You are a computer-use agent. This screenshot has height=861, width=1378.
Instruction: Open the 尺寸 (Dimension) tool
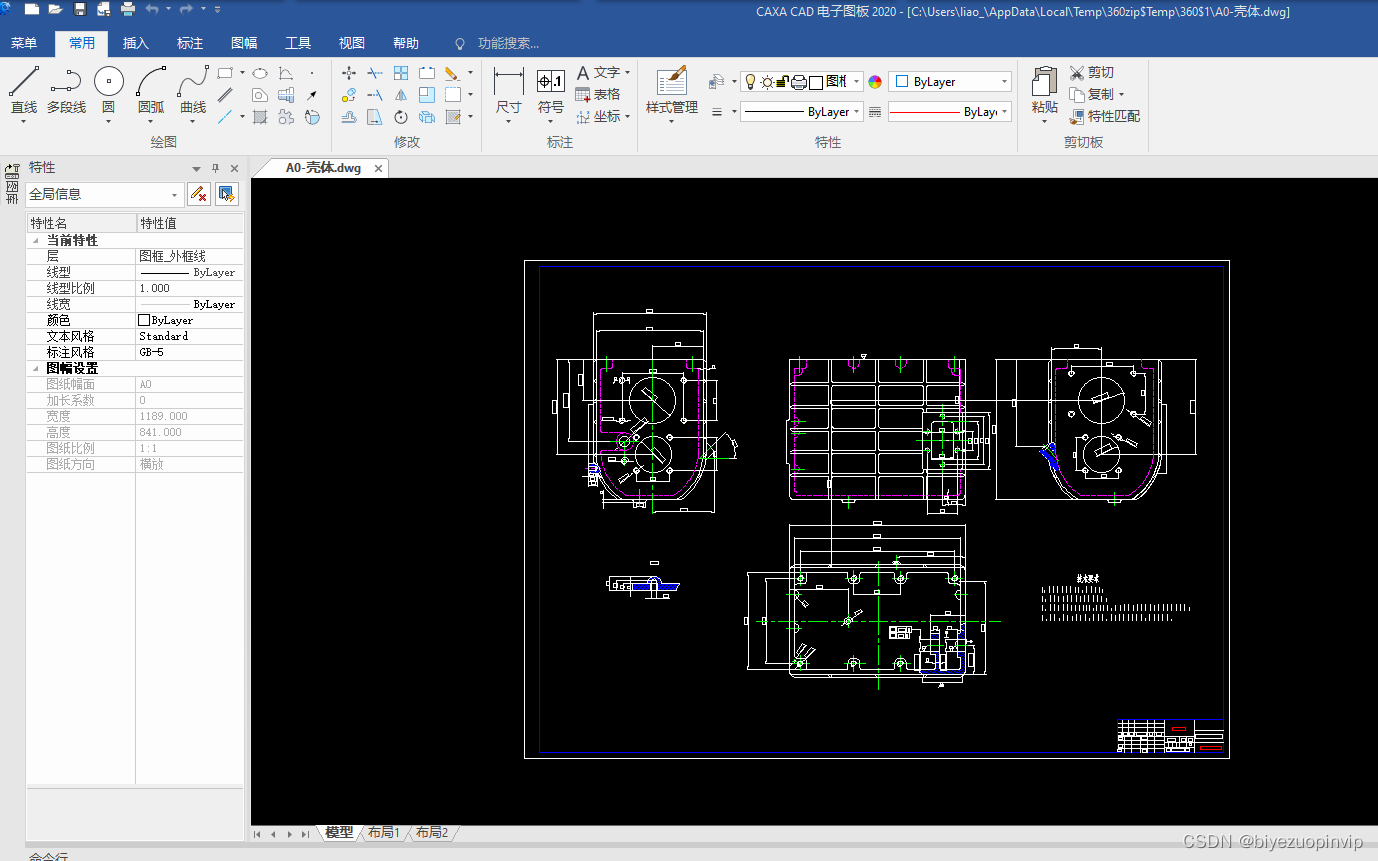[x=509, y=91]
